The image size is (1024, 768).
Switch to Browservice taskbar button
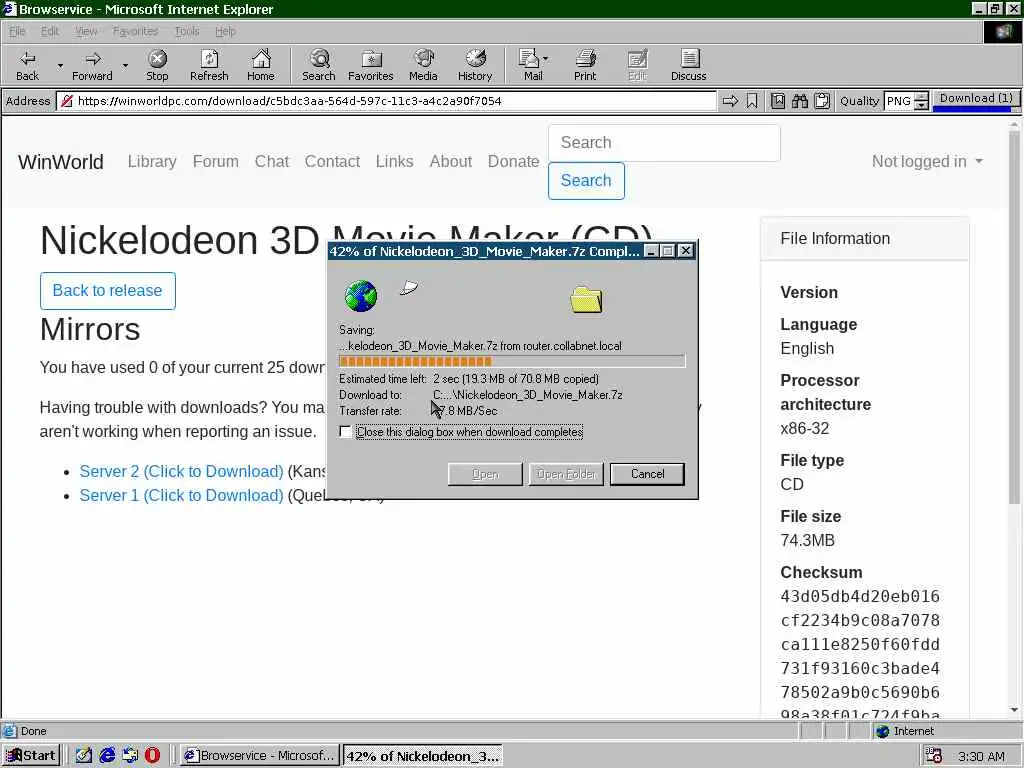coord(260,756)
